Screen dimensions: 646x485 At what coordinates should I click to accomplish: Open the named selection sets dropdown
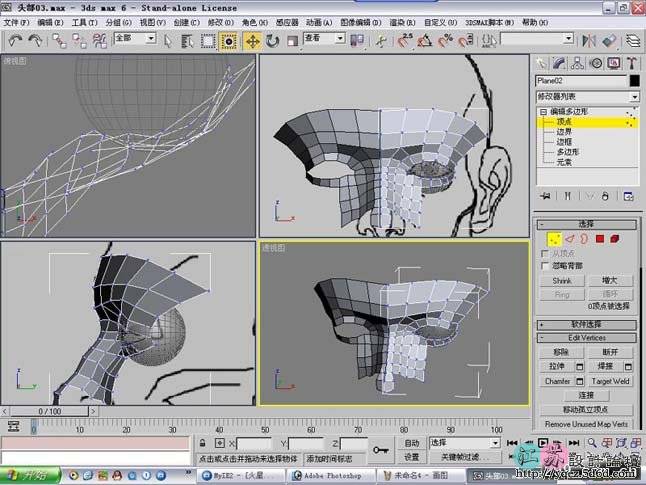click(537, 39)
